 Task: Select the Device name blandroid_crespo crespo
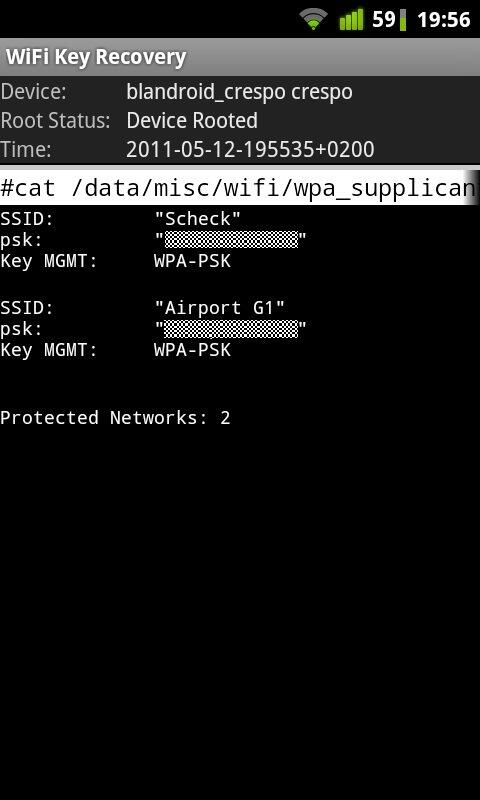click(x=239, y=92)
